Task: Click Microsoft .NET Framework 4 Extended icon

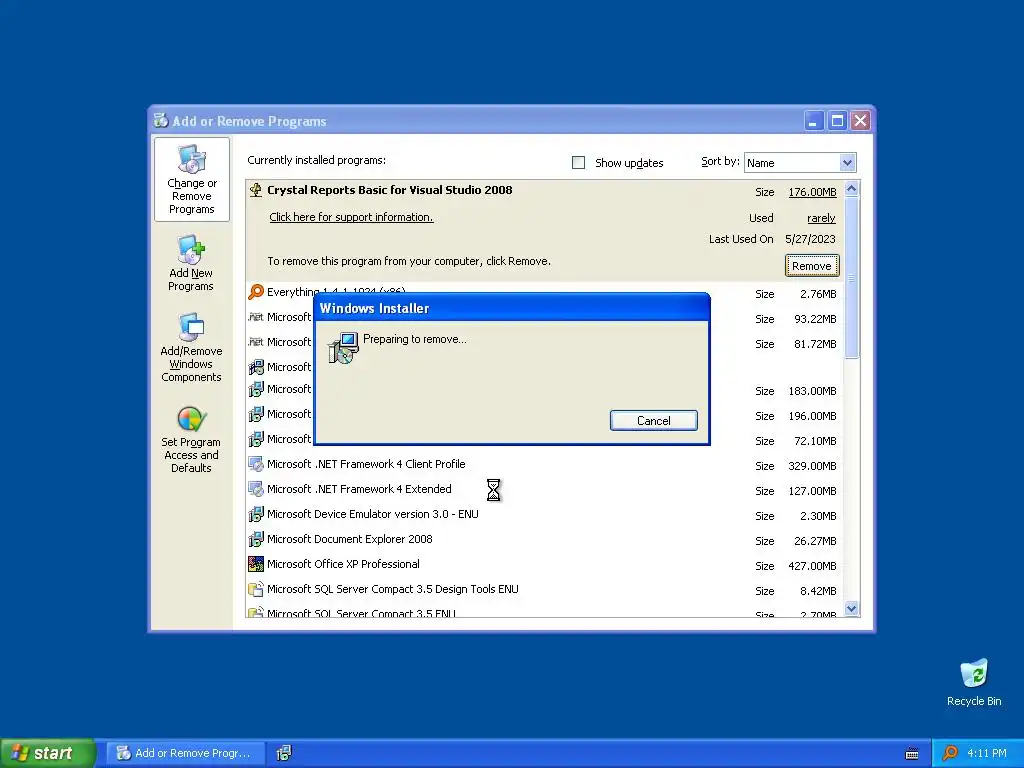Action: [x=256, y=489]
